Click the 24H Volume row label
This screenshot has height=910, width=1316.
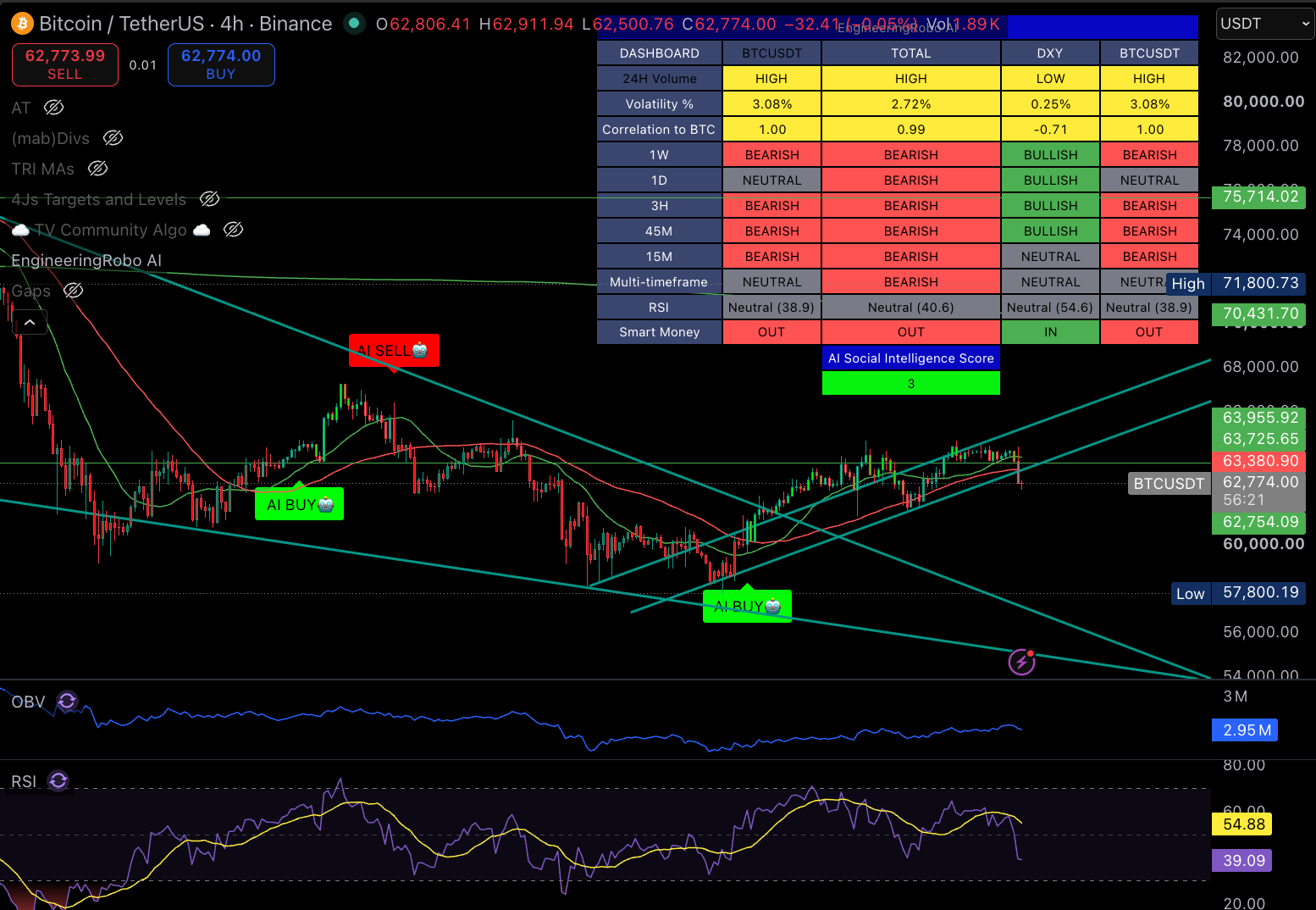(x=660, y=78)
